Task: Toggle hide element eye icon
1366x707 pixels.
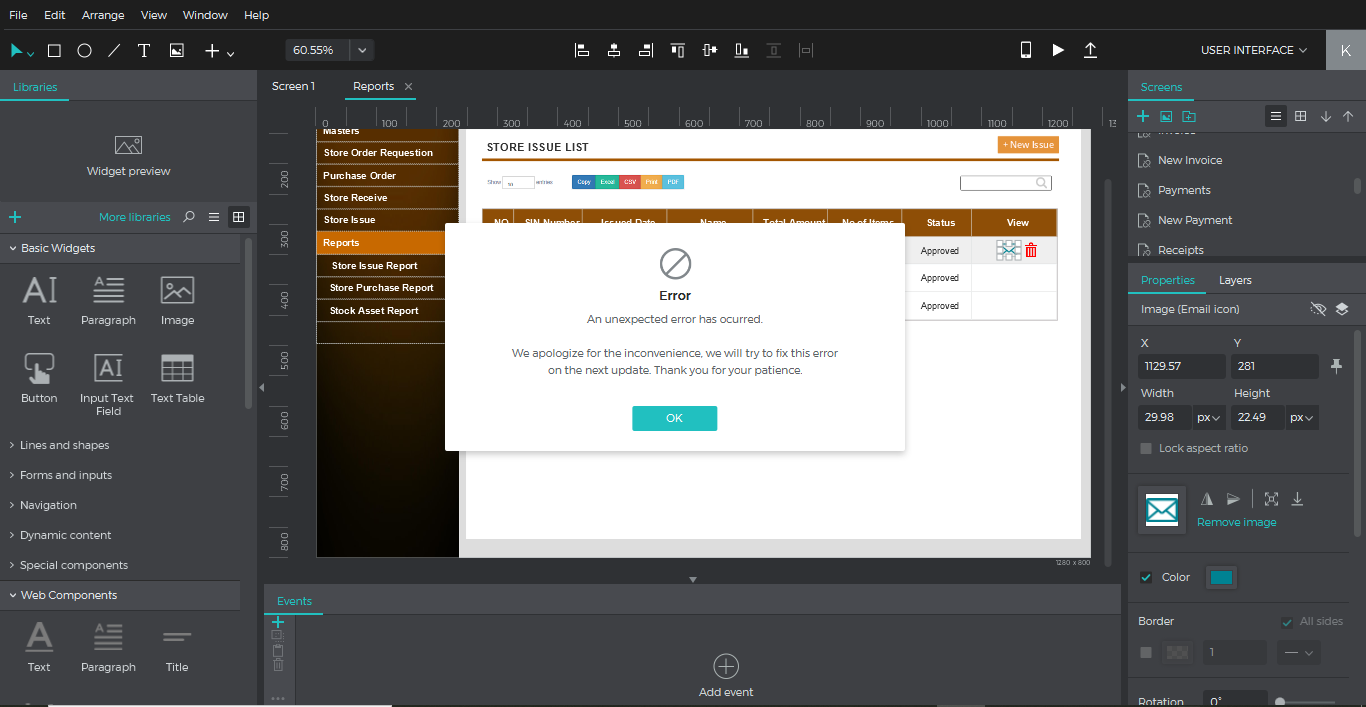Action: [1318, 309]
